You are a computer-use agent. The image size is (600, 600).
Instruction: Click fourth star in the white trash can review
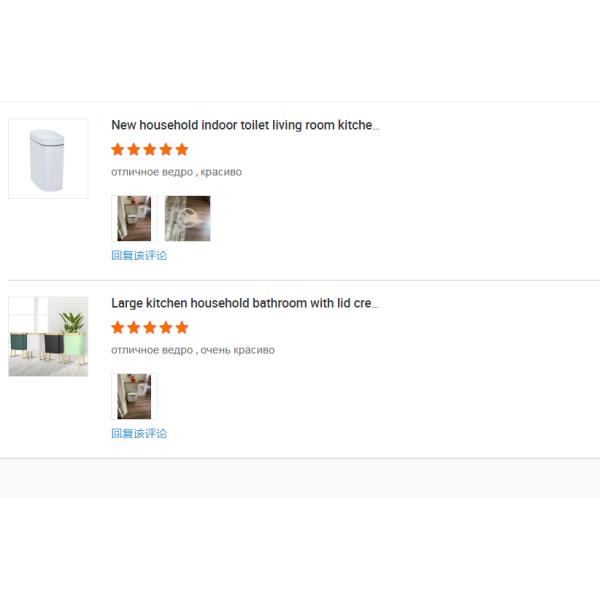[166, 150]
